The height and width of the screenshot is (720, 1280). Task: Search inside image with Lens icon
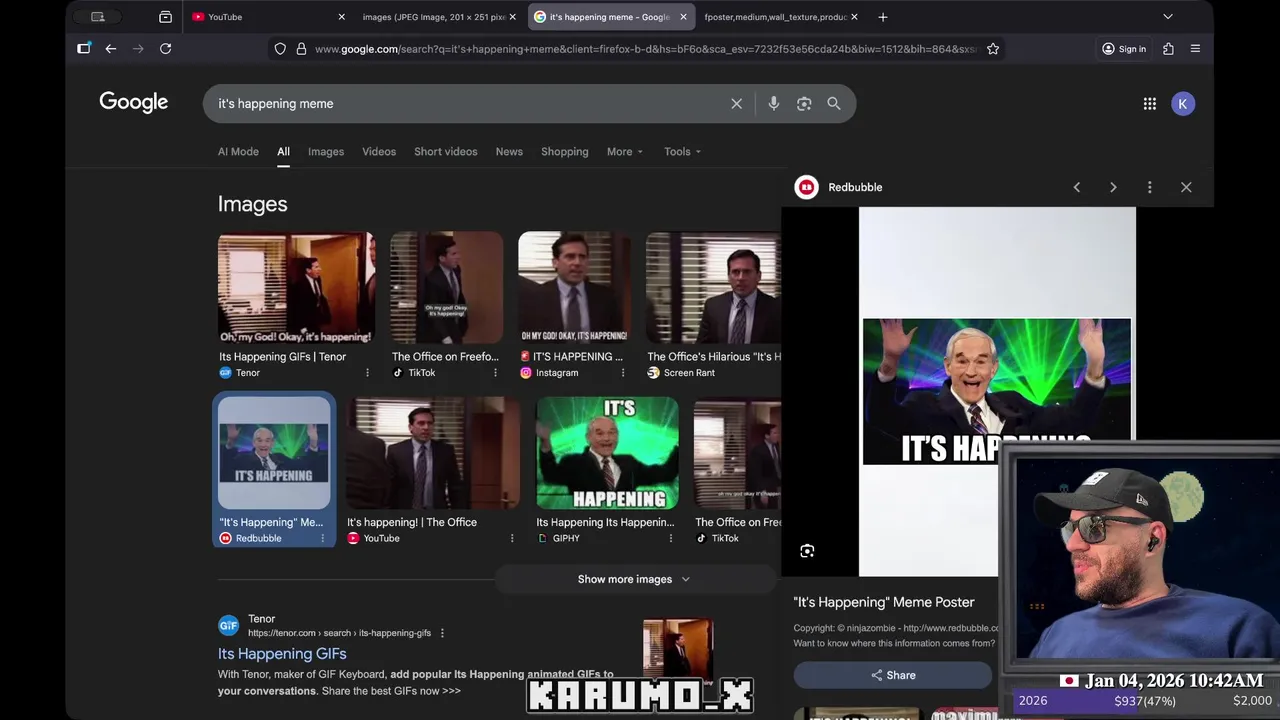click(x=807, y=551)
